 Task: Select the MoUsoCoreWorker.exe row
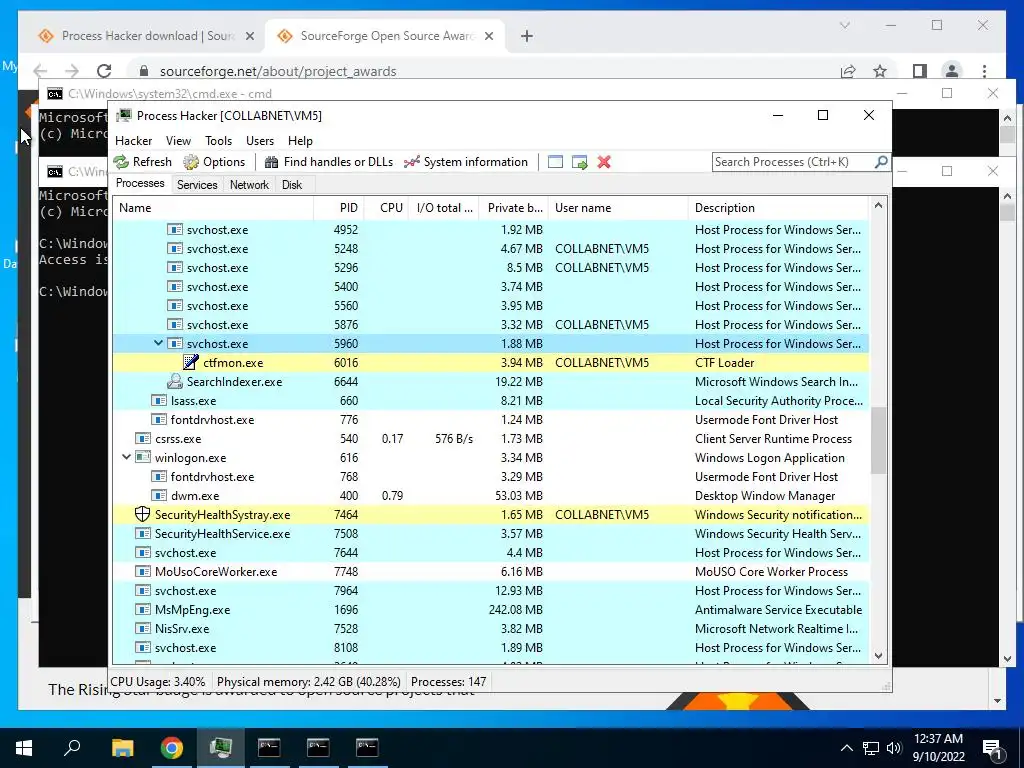tap(491, 571)
